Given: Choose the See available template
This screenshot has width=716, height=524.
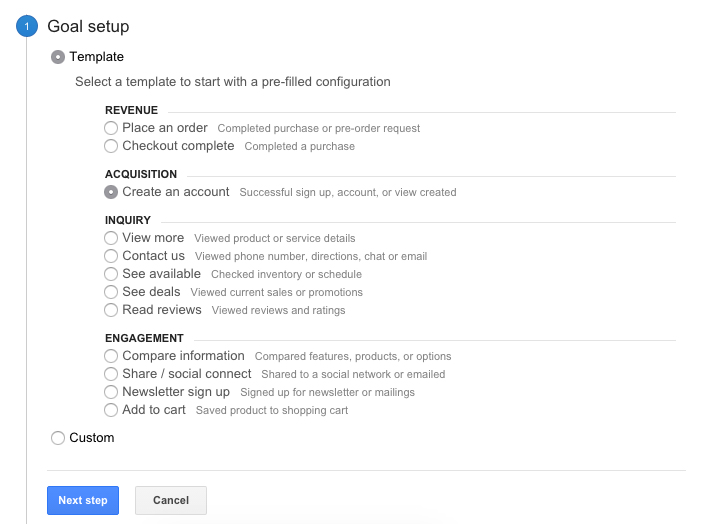Looking at the screenshot, I should [x=111, y=274].
